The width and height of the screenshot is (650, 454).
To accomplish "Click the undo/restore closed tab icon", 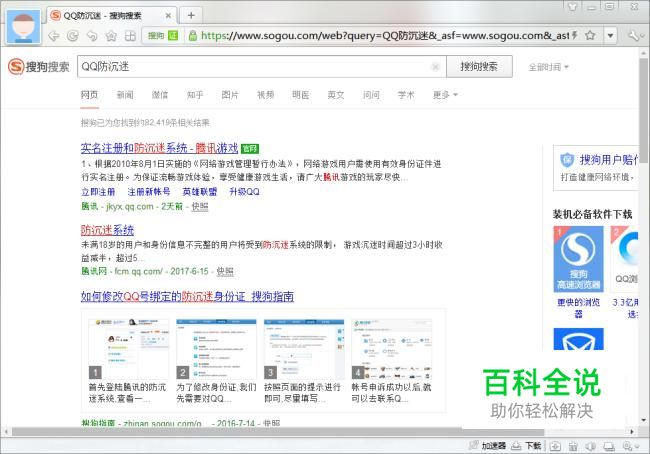I will coord(92,36).
